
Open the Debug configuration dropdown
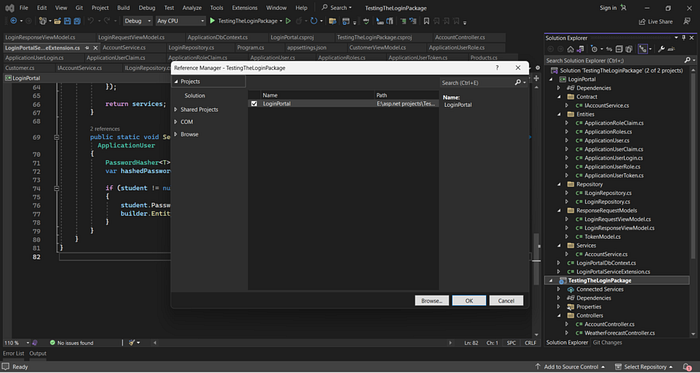coord(138,21)
